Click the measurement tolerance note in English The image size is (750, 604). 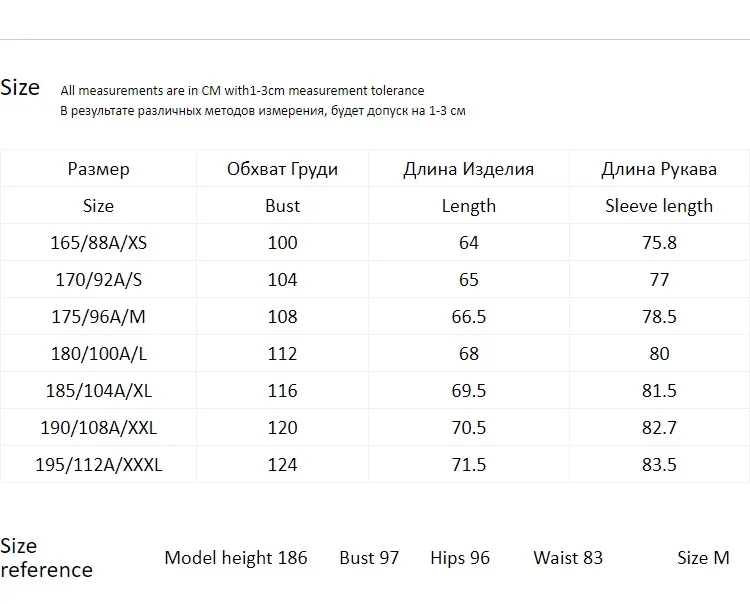coord(242,91)
